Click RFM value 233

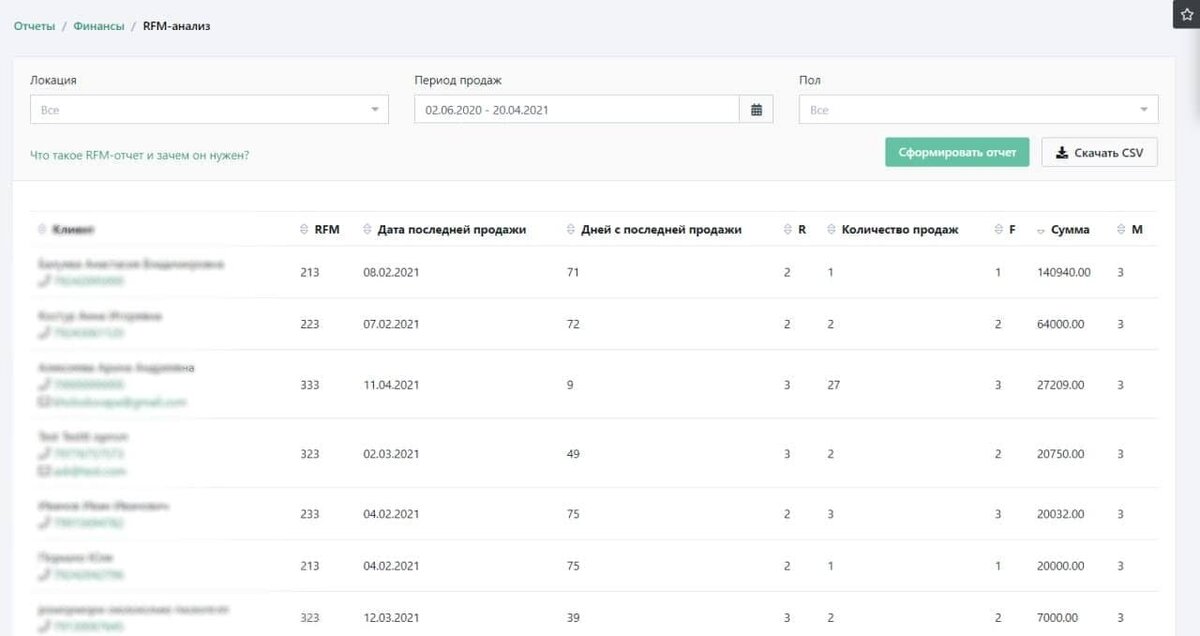309,514
